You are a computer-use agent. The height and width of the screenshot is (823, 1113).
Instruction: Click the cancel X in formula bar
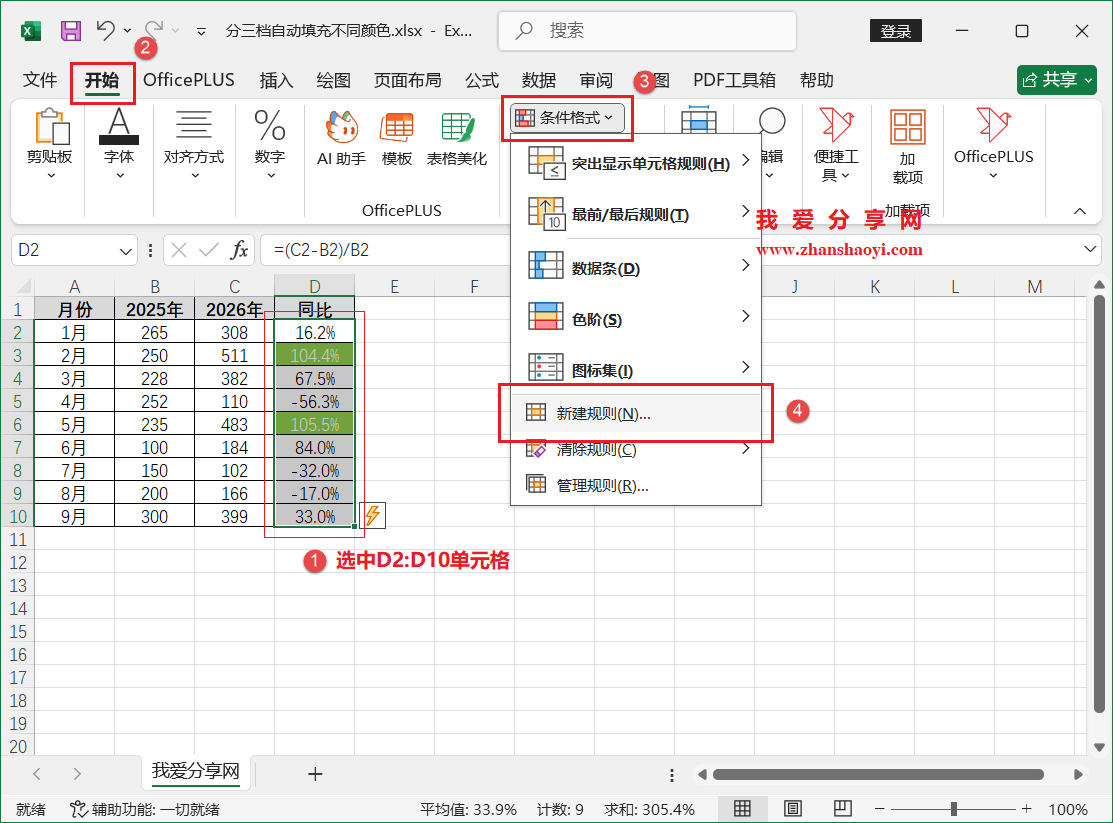tap(179, 250)
